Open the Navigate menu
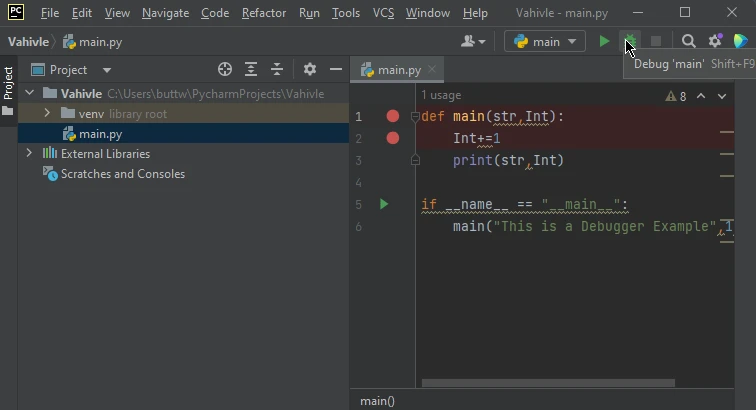Screen dimensions: 756x410 165,13
